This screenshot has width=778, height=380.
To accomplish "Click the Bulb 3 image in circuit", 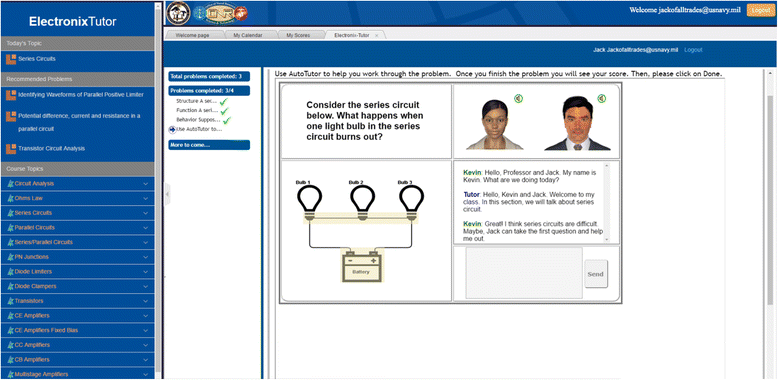I will [411, 201].
